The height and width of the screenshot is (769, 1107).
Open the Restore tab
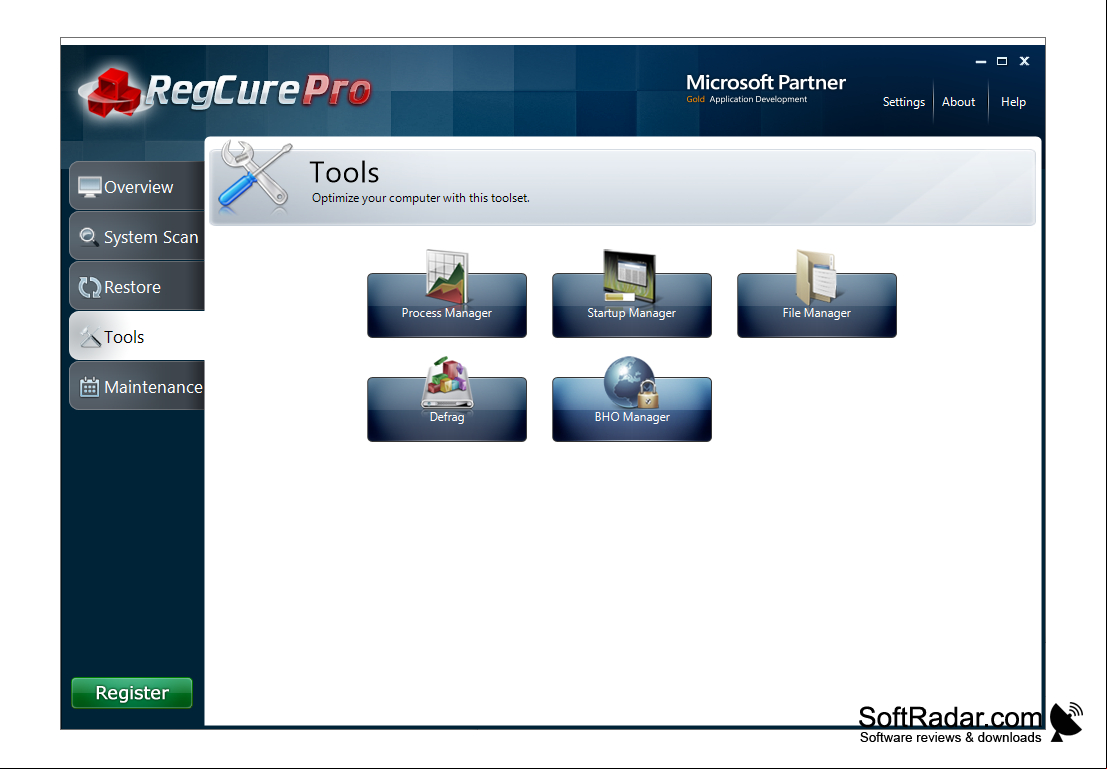pyautogui.click(x=137, y=286)
